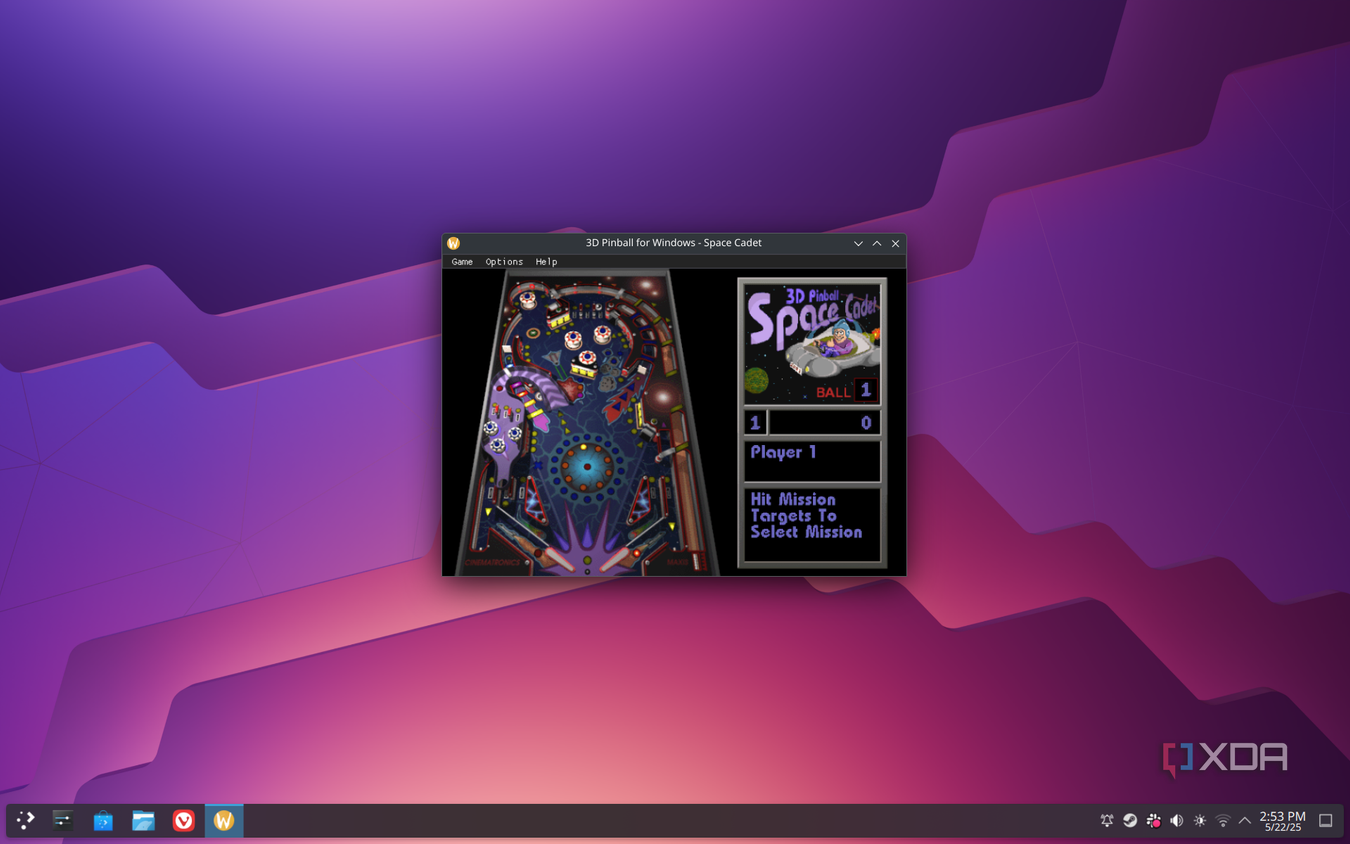Minimize the 3D Pinball window
Screen dimensions: 1350x844
pyautogui.click(x=858, y=243)
